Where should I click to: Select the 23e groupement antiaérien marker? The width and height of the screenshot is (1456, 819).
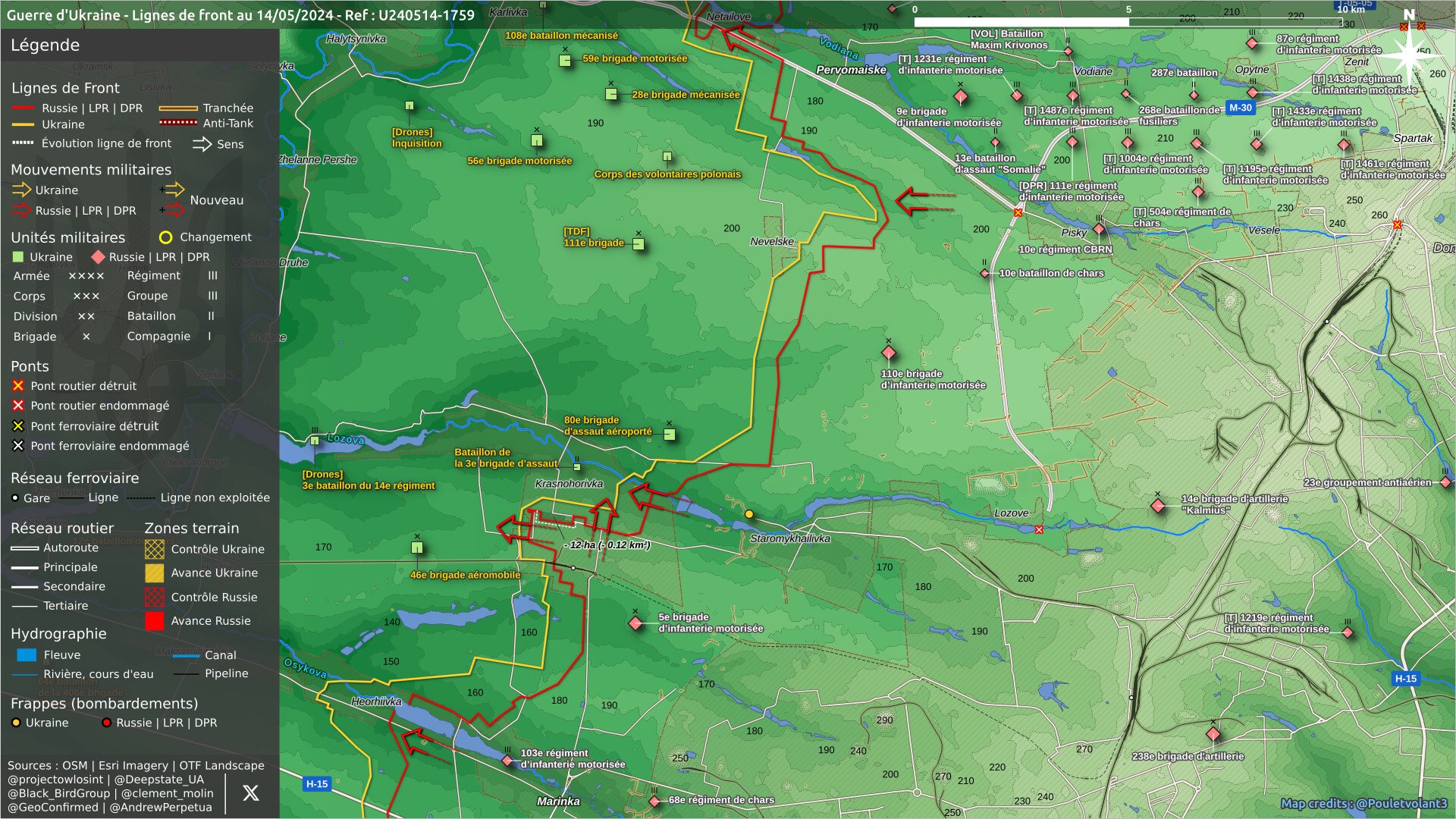pyautogui.click(x=1445, y=482)
